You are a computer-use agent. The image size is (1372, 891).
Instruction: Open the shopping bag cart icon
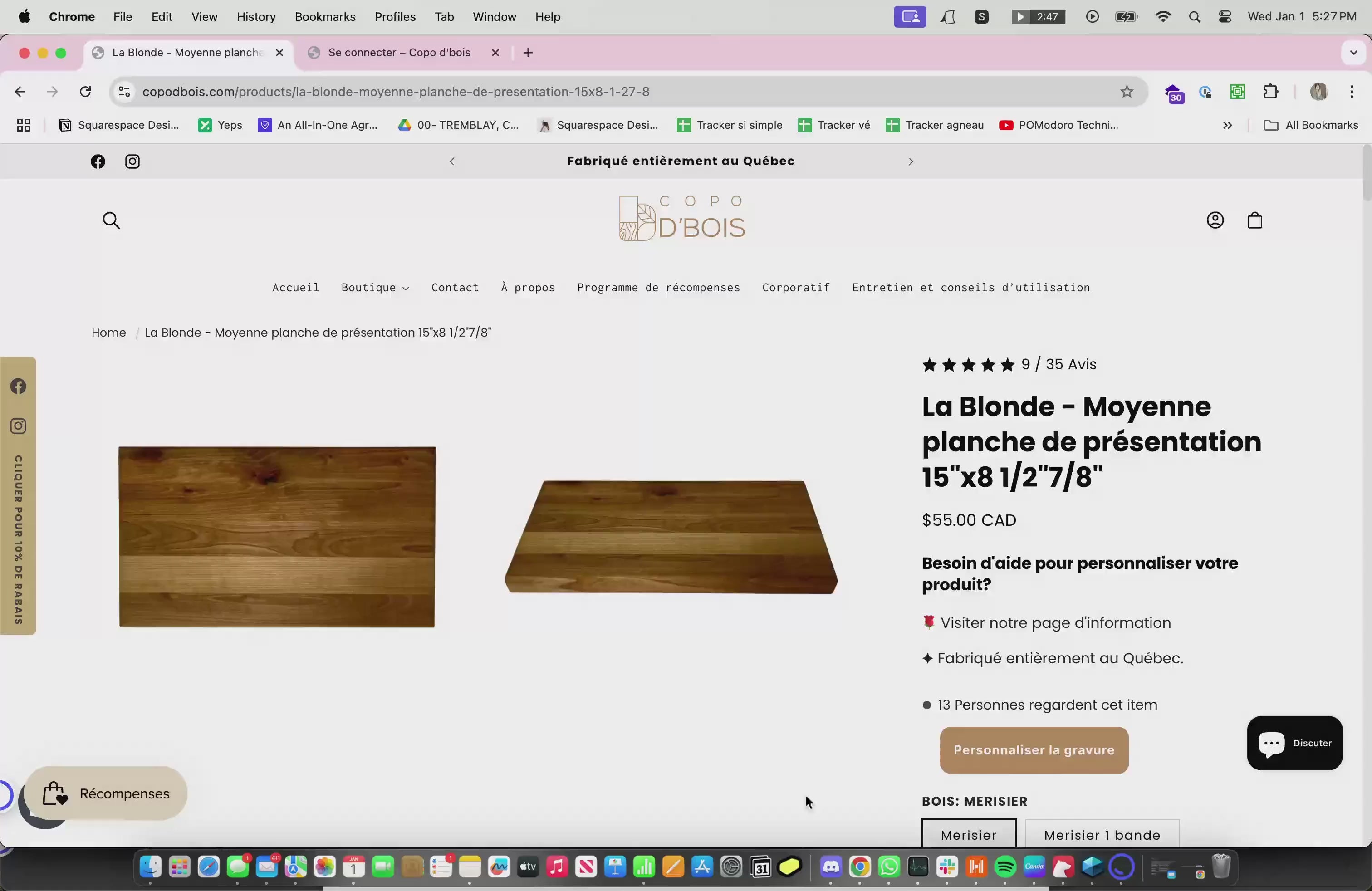pos(1255,220)
